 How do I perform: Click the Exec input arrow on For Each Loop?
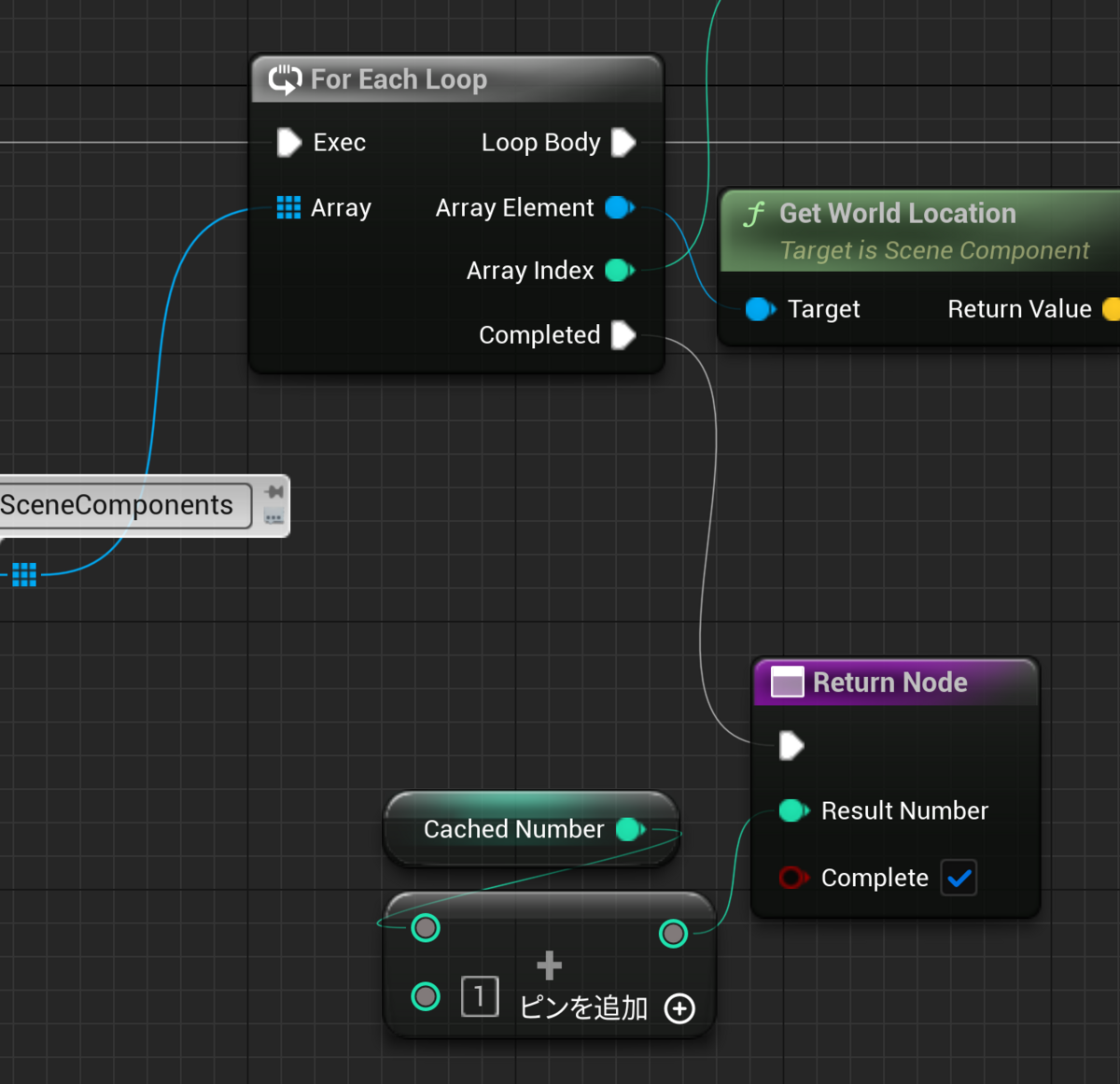[288, 142]
